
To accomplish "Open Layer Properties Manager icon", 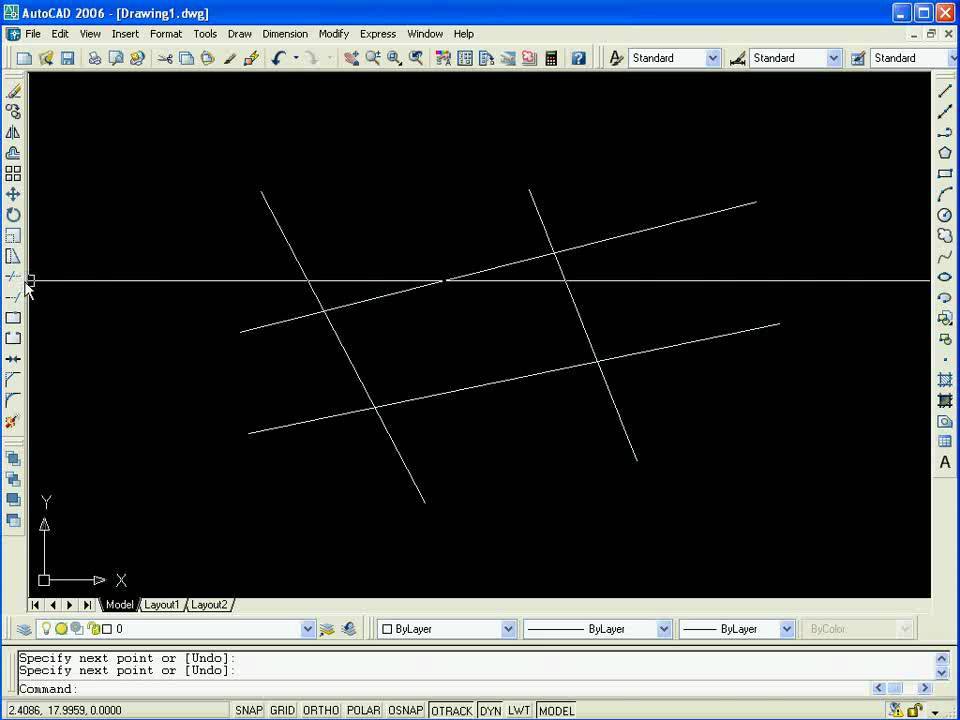I will 24,629.
